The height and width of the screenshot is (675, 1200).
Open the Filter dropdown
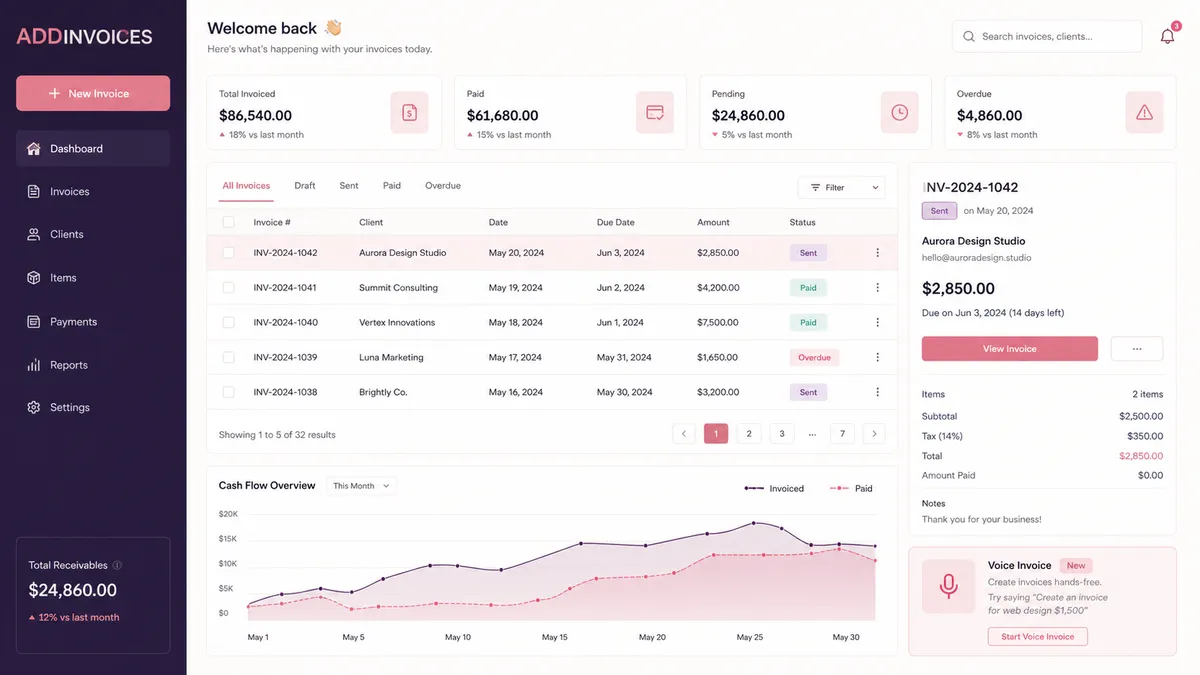click(x=841, y=187)
